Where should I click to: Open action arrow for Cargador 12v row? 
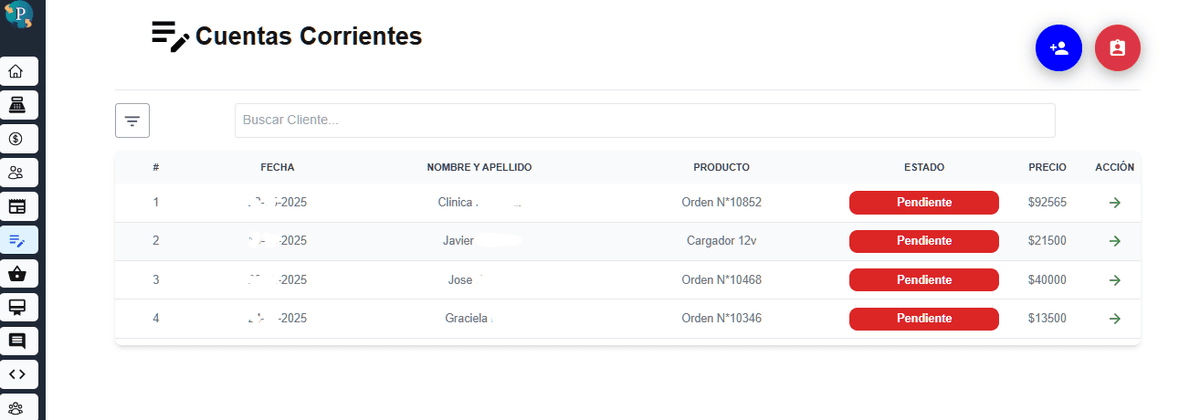coord(1115,241)
